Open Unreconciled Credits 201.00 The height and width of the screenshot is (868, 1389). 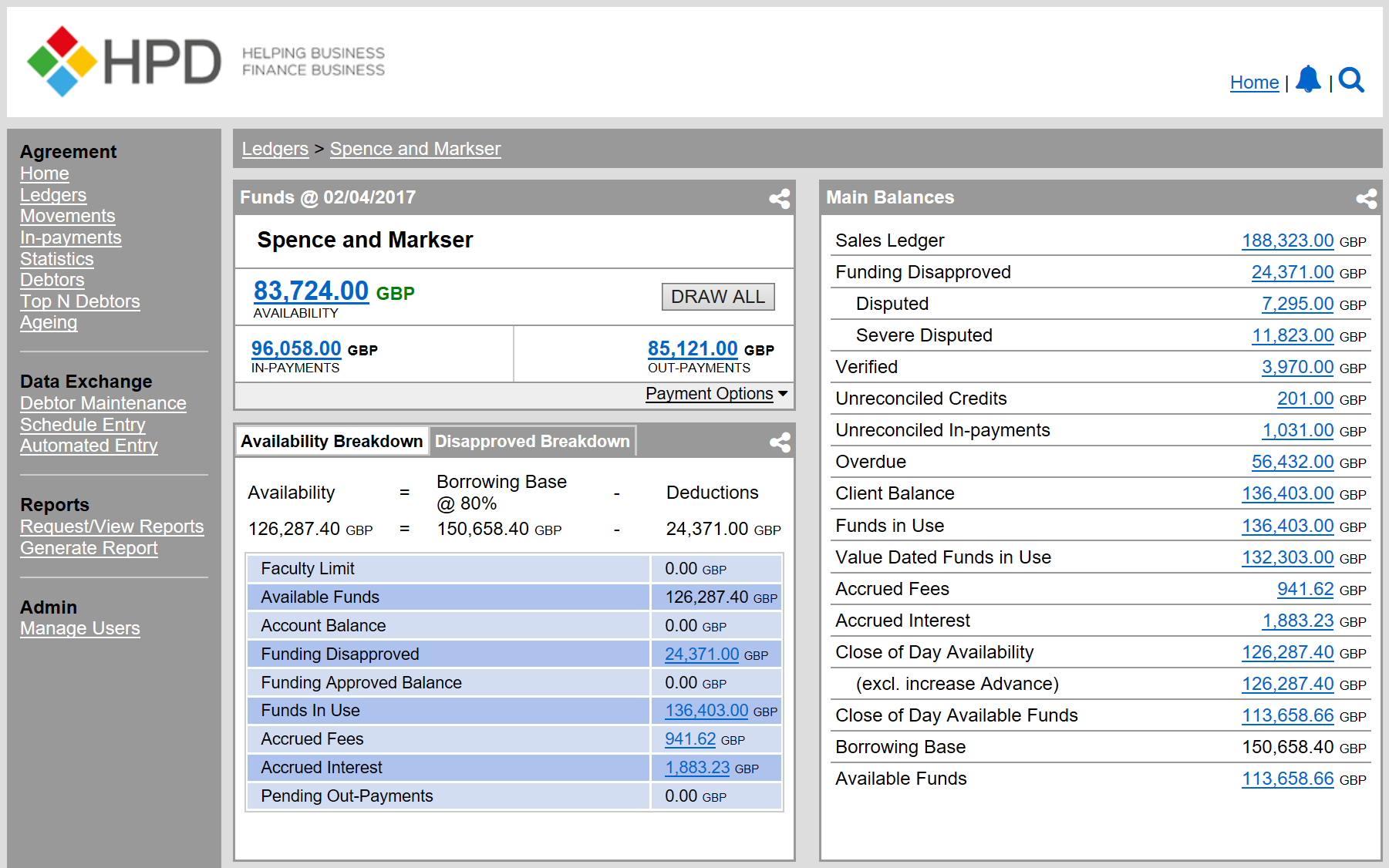[1306, 399]
